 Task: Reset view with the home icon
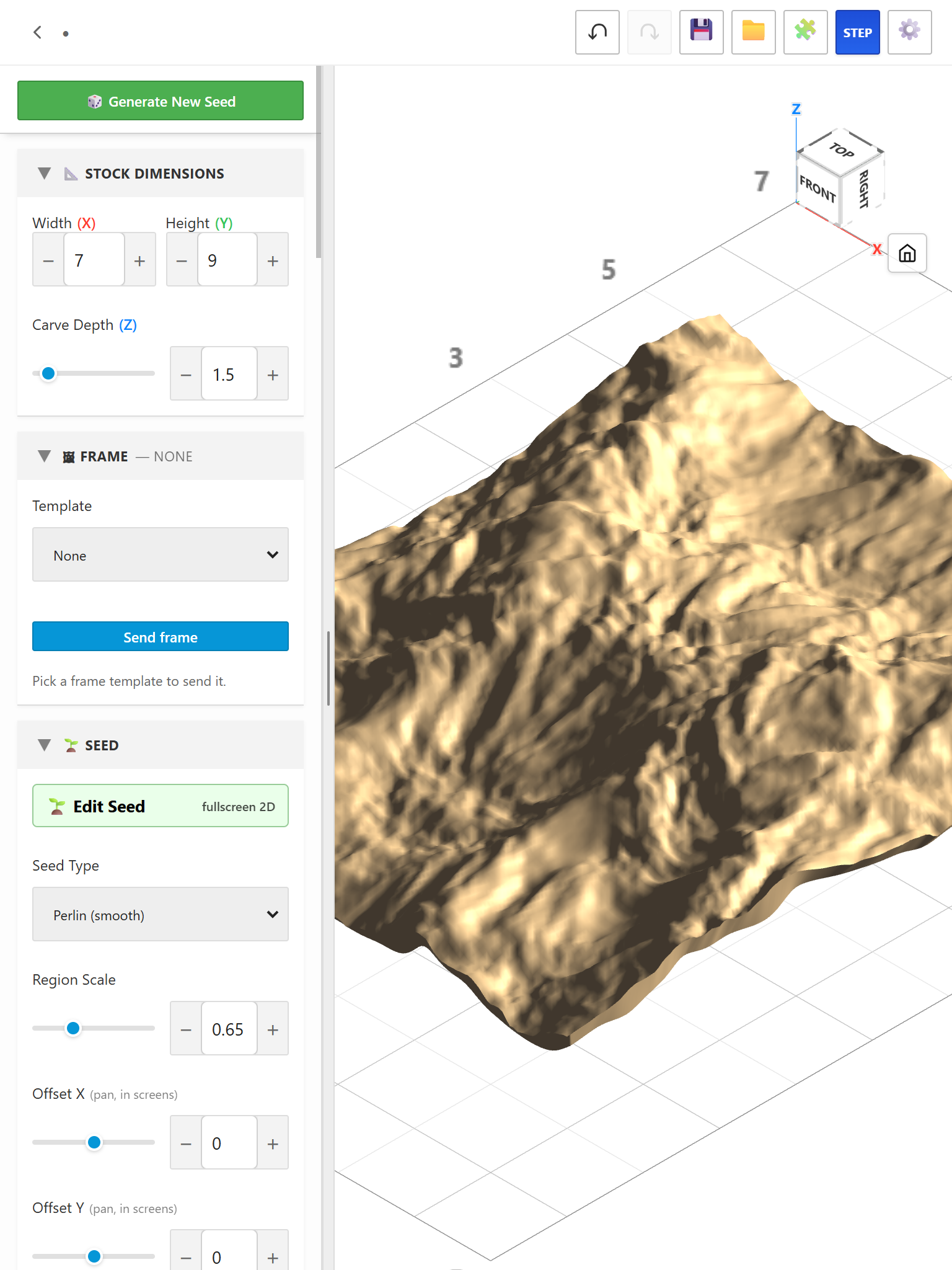(x=907, y=253)
